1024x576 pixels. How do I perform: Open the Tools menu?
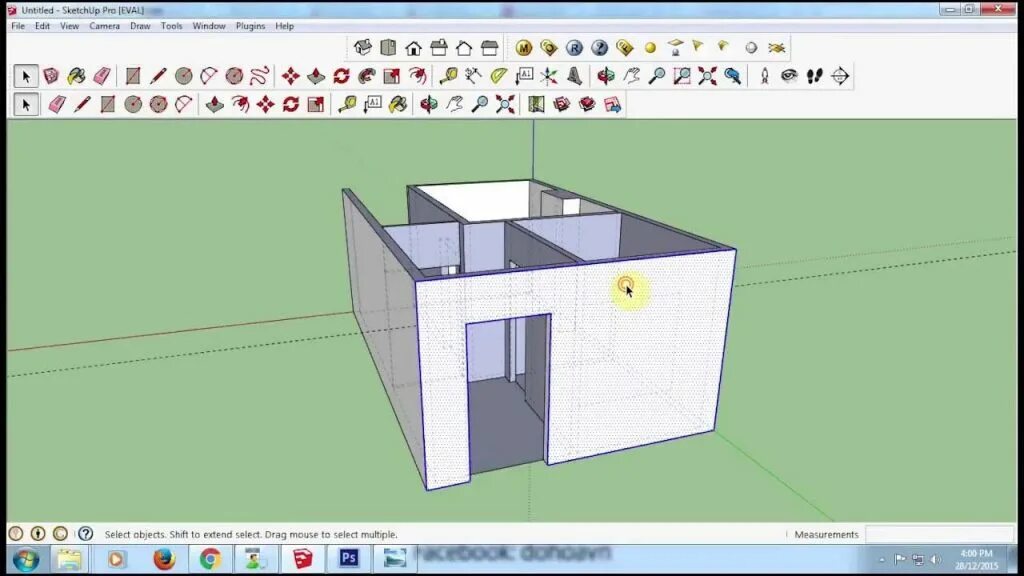(171, 26)
